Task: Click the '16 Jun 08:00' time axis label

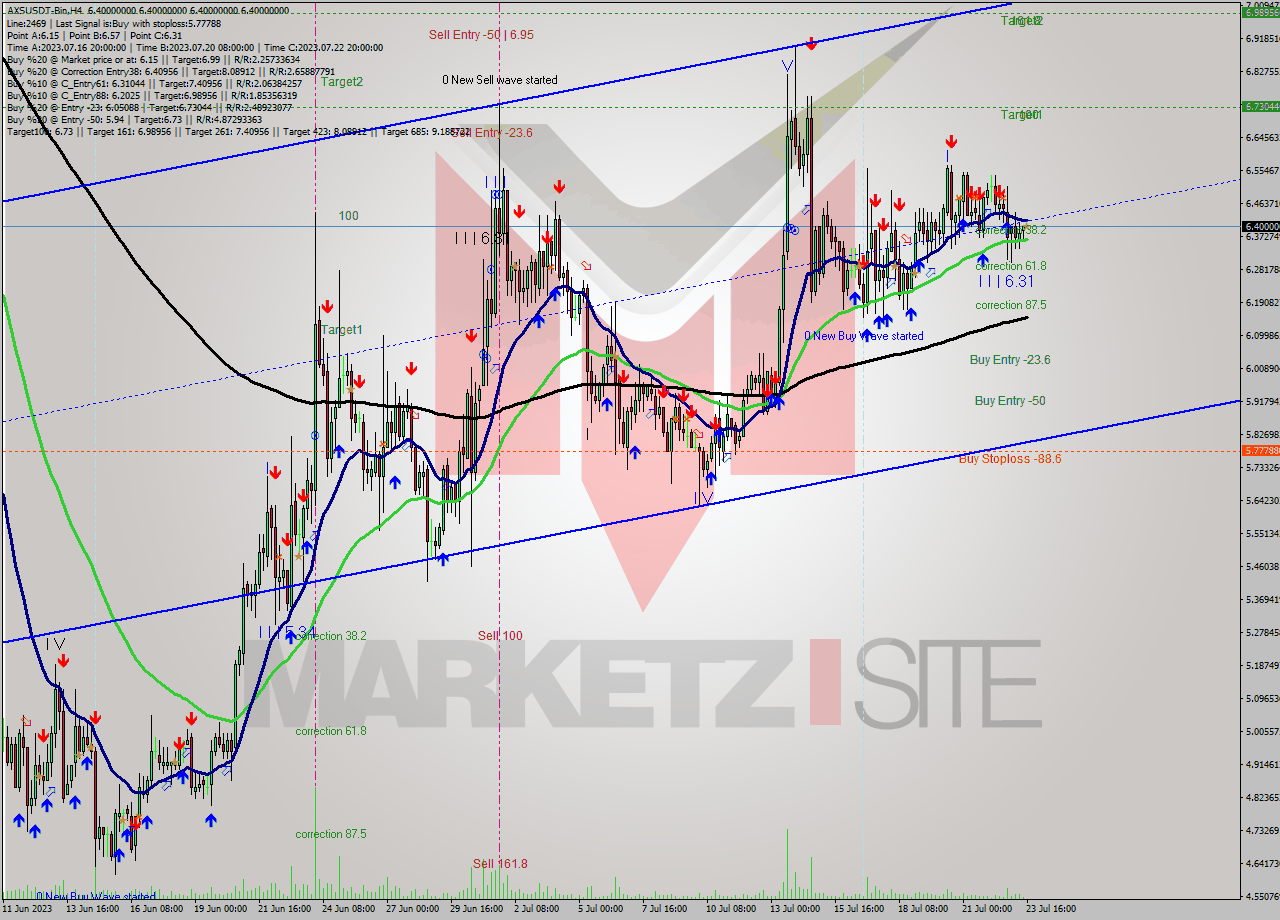Action: tap(157, 910)
